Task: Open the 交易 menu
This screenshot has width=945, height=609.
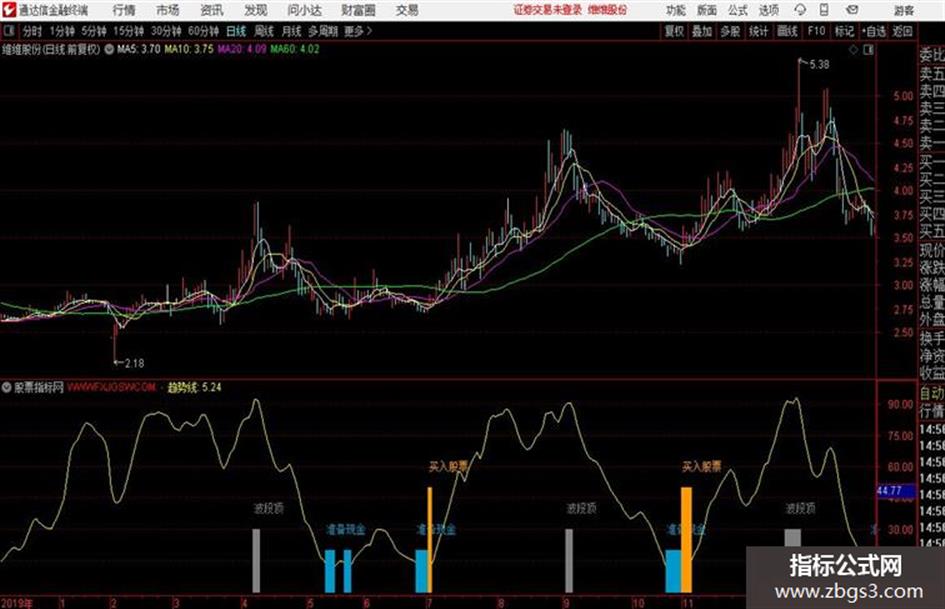Action: click(x=407, y=10)
